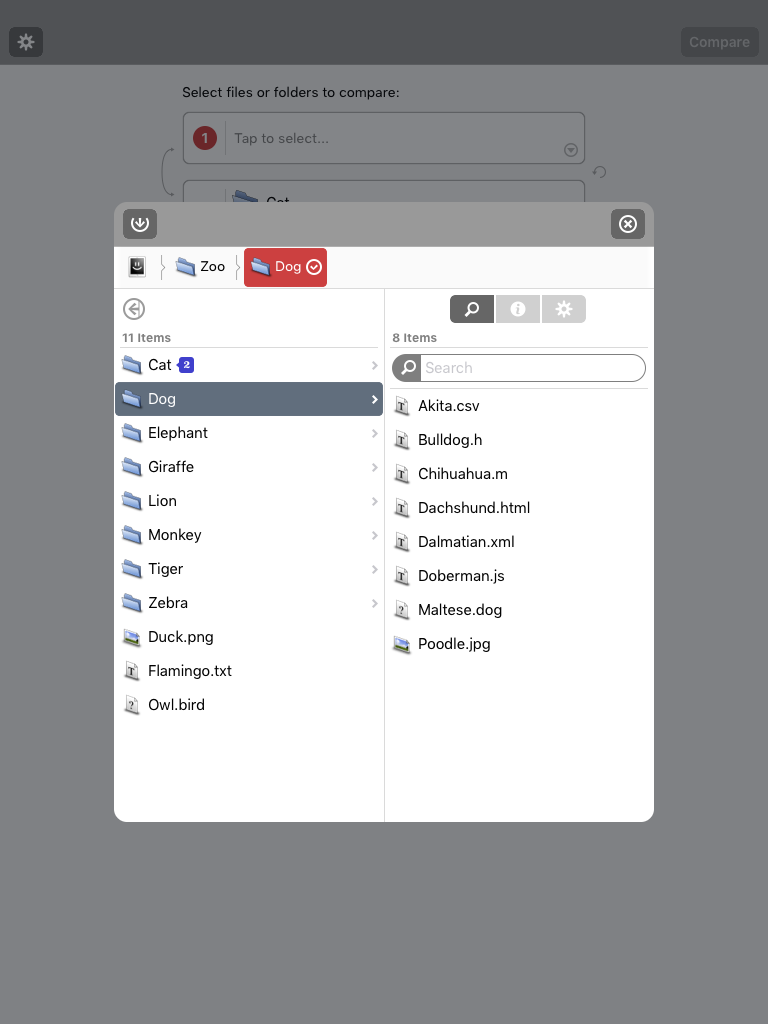Select the Owl.bird file
The width and height of the screenshot is (768, 1024).
(x=249, y=705)
